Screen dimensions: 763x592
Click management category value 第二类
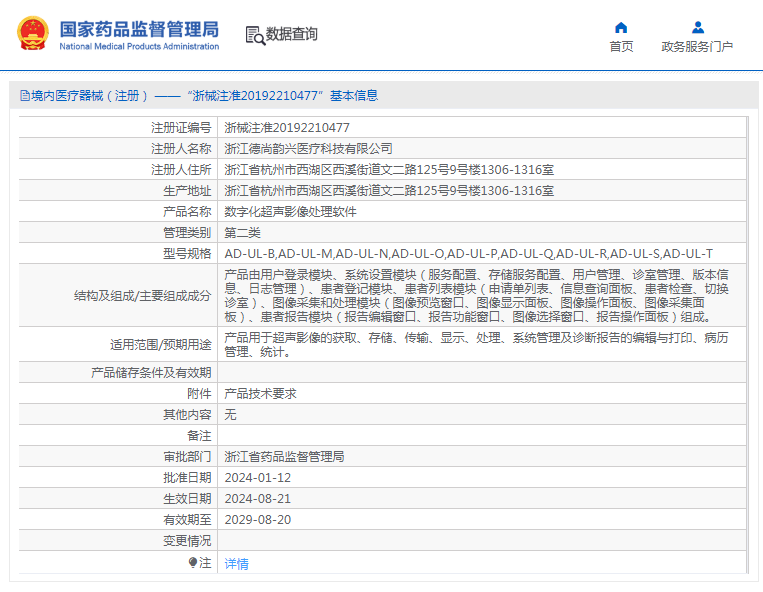242,233
